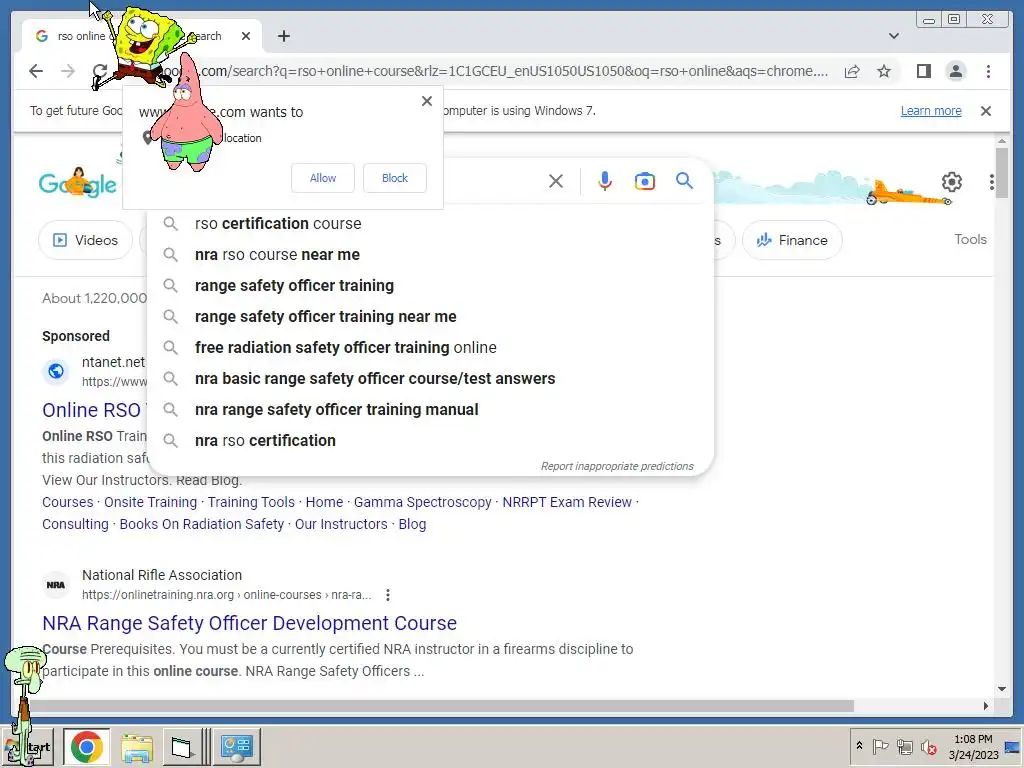This screenshot has width=1024, height=768.
Task: Open options dots beside NRA result URL
Action: click(x=388, y=595)
